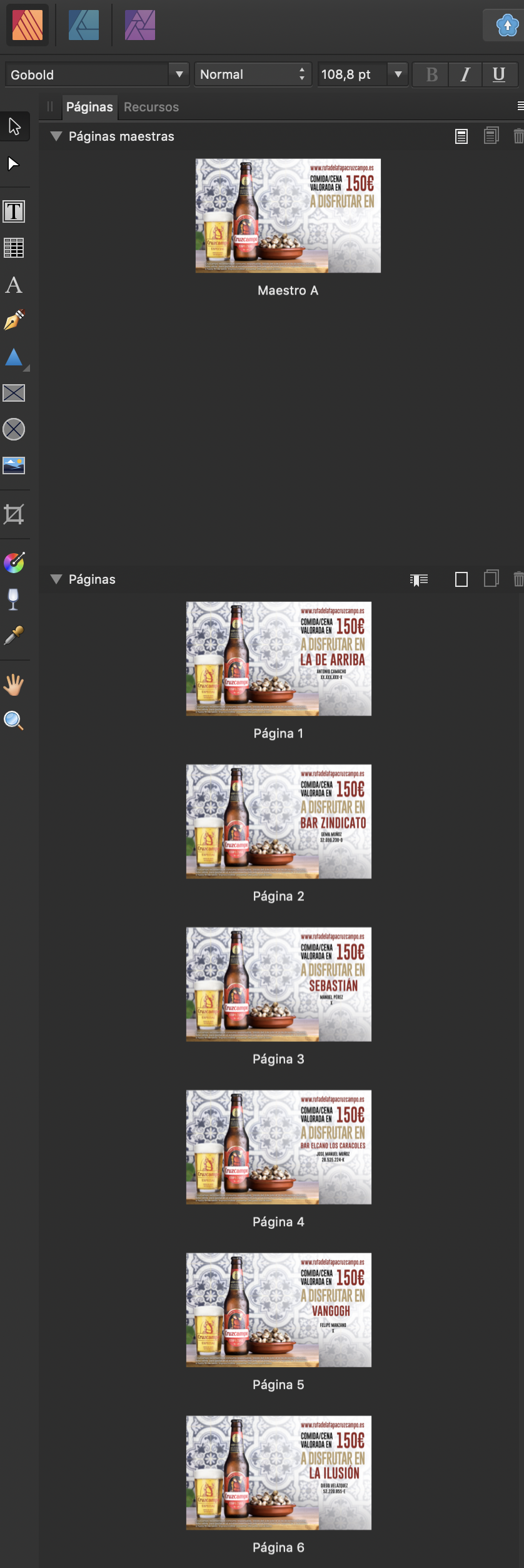Screen dimensions: 524x1568
Task: Select the Node tool
Action: click(14, 164)
